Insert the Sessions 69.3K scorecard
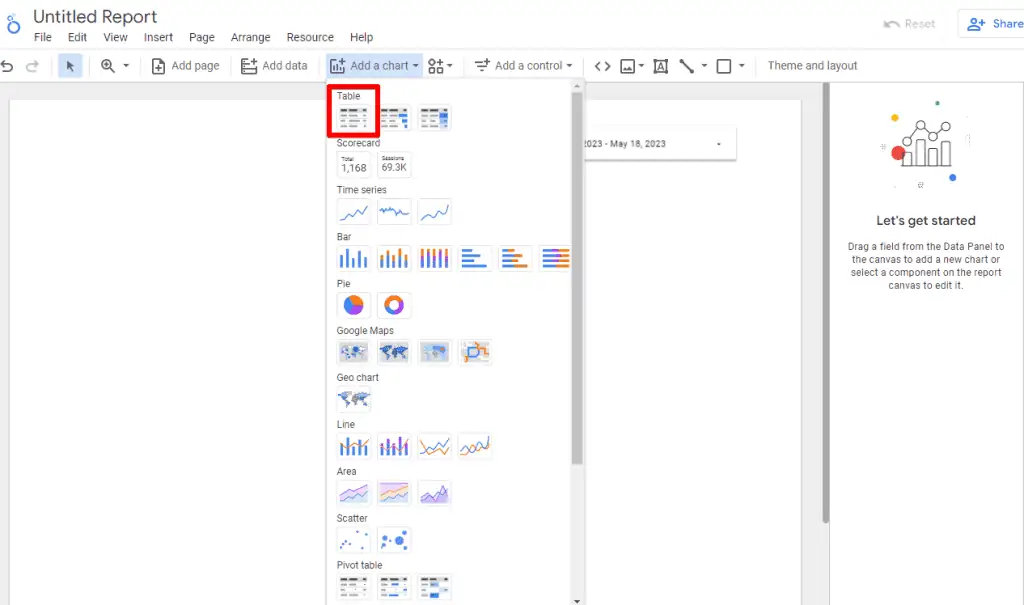1024x605 pixels. pos(394,165)
